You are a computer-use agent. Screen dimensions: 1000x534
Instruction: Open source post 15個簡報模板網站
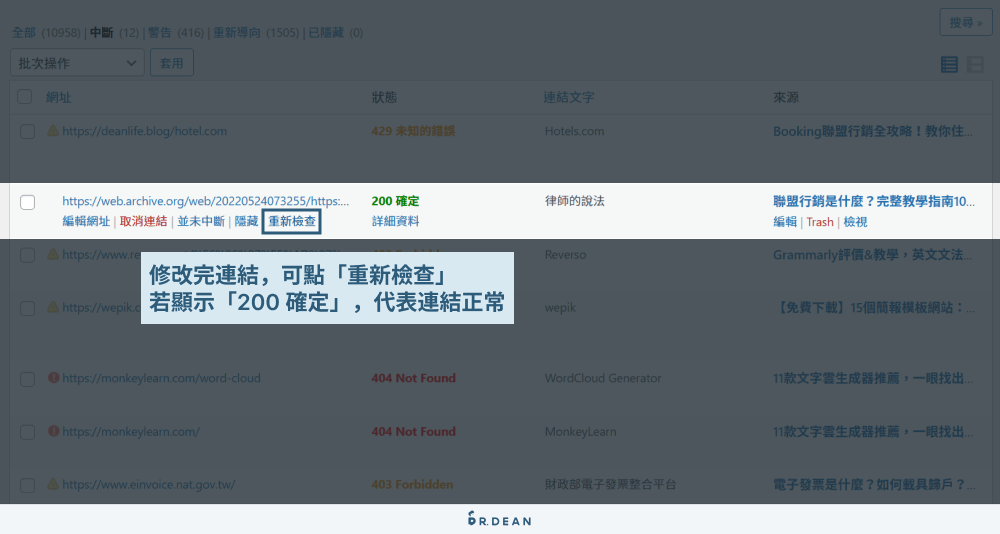874,308
